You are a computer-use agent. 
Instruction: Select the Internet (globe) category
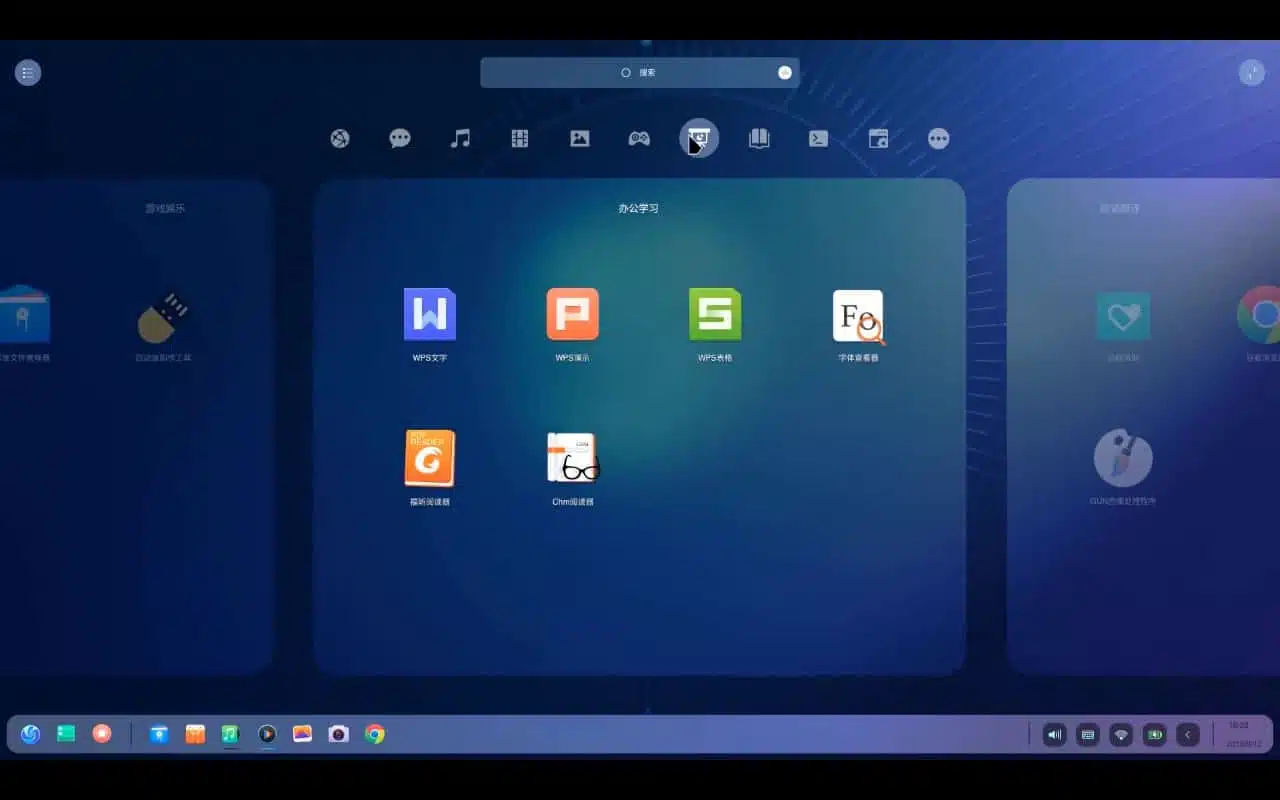(x=340, y=139)
